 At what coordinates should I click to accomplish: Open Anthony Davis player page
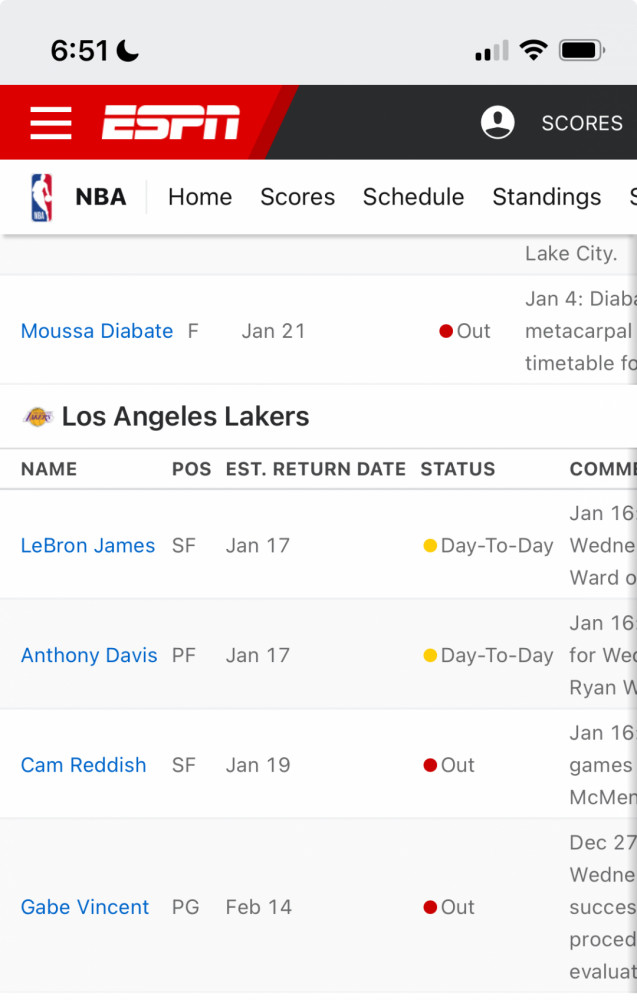coord(89,655)
